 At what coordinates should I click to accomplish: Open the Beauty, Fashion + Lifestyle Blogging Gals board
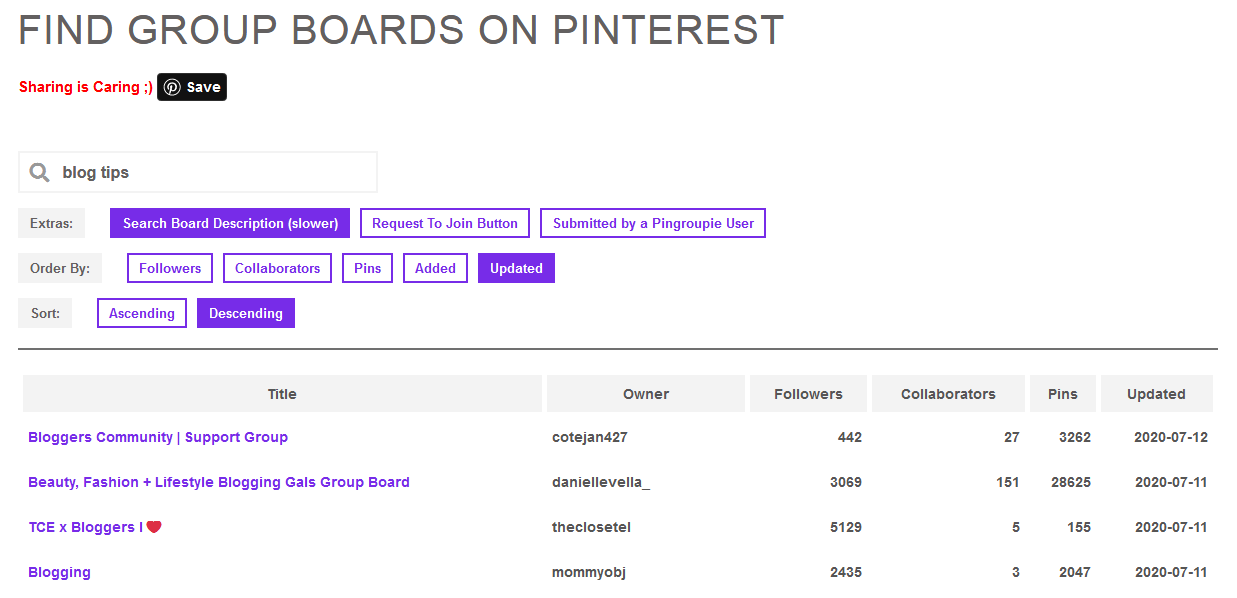(218, 482)
